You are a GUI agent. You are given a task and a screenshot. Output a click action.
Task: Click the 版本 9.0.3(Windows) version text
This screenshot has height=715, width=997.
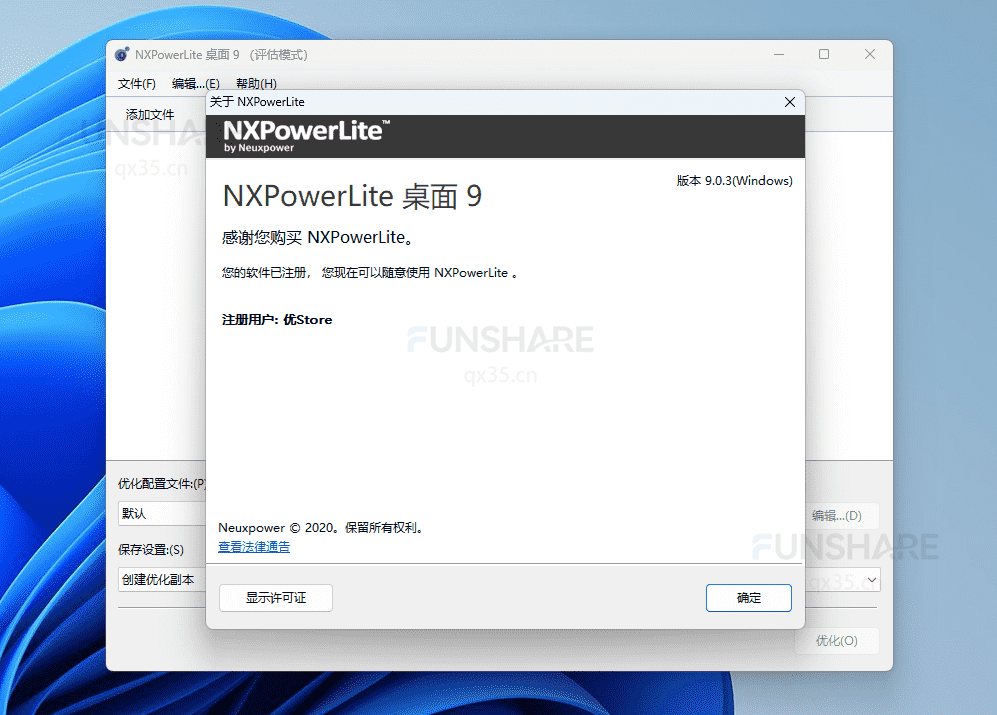(x=734, y=181)
